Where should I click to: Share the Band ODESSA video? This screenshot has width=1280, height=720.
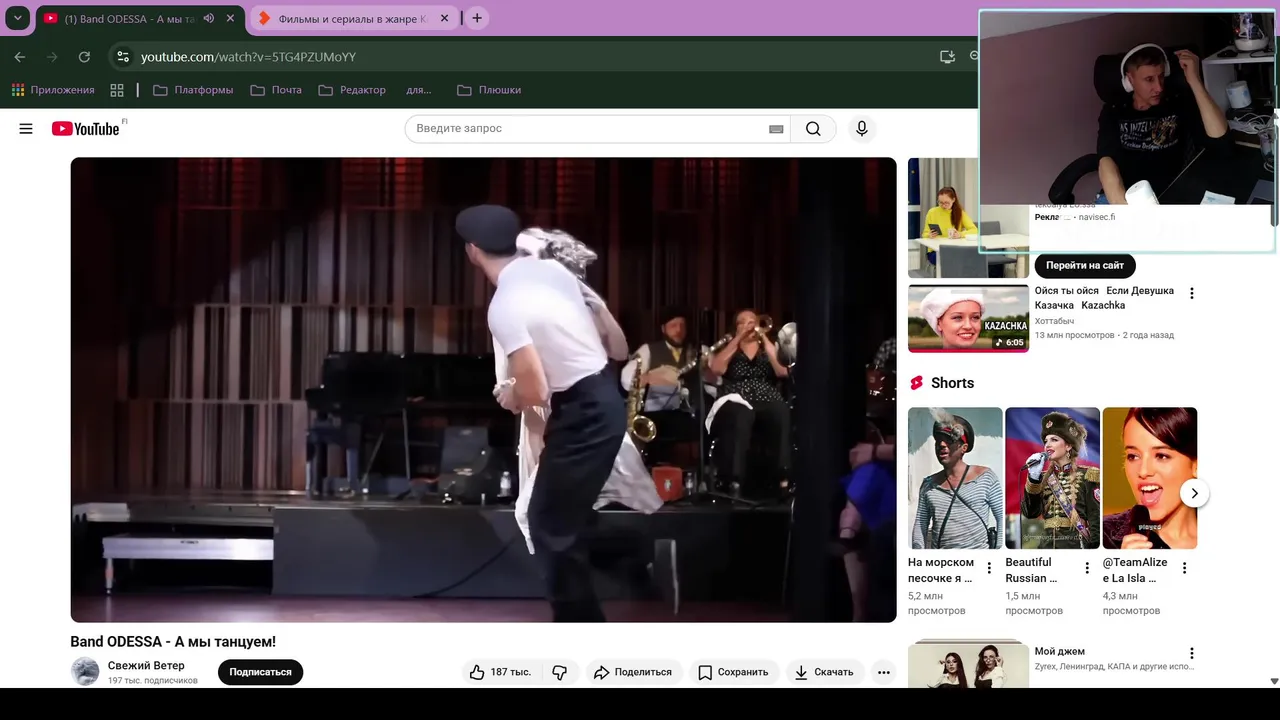pyautogui.click(x=634, y=672)
